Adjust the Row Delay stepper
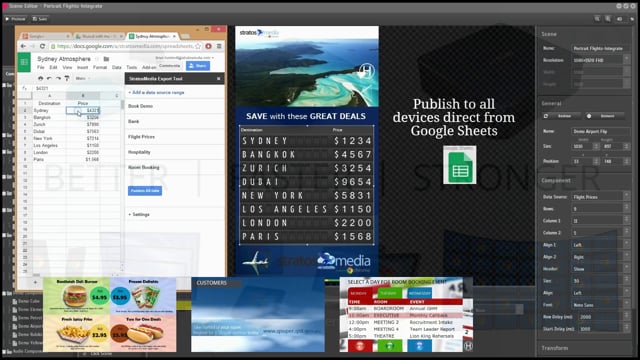This screenshot has width=640, height=360. pyautogui.click(x=627, y=317)
